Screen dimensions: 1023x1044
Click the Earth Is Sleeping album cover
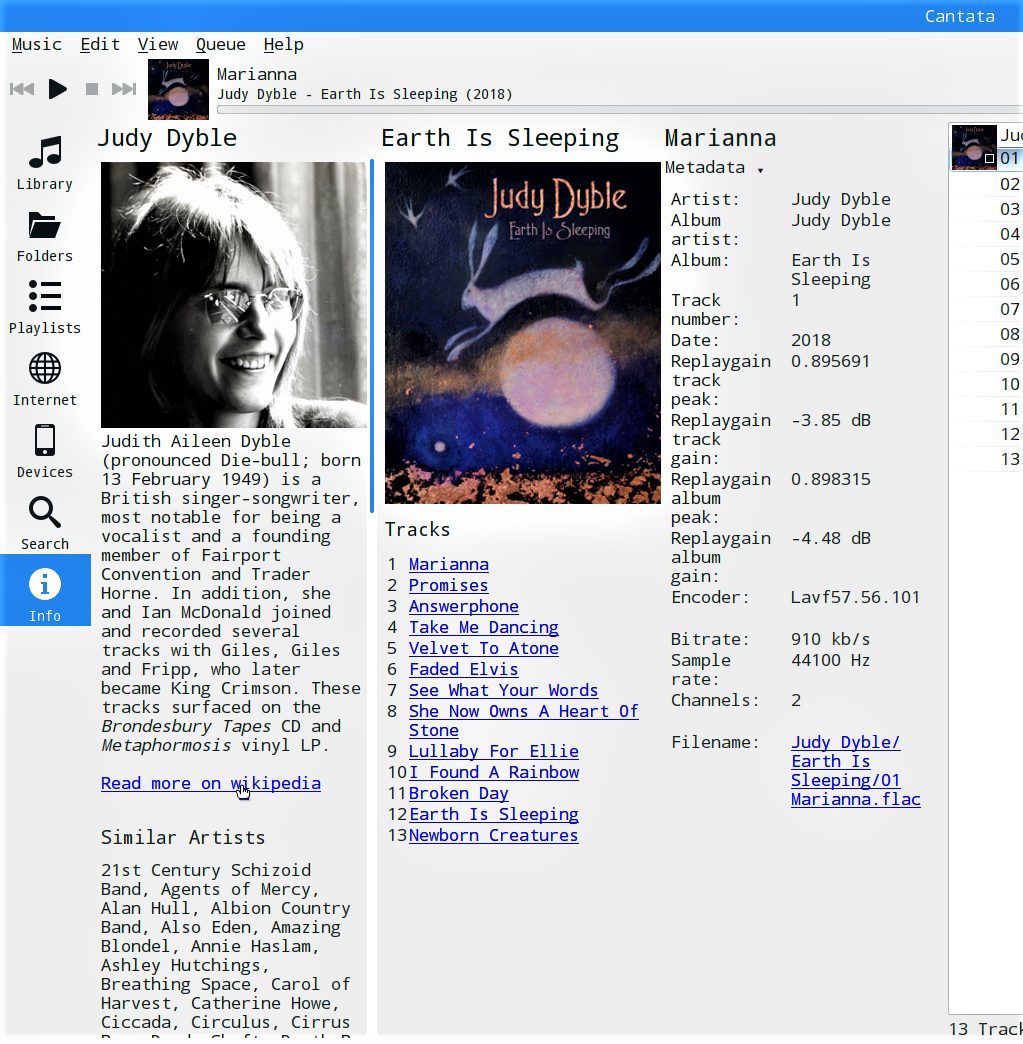[x=523, y=333]
